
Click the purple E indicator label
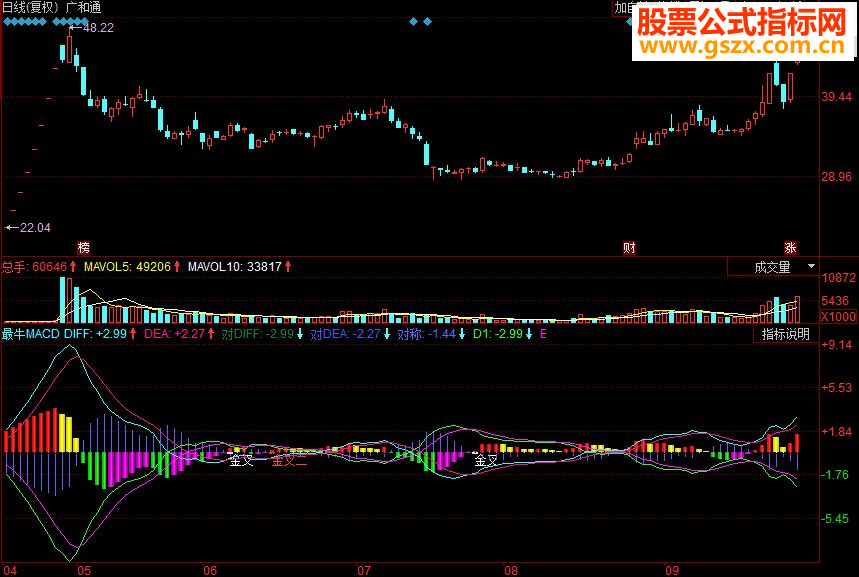543,334
